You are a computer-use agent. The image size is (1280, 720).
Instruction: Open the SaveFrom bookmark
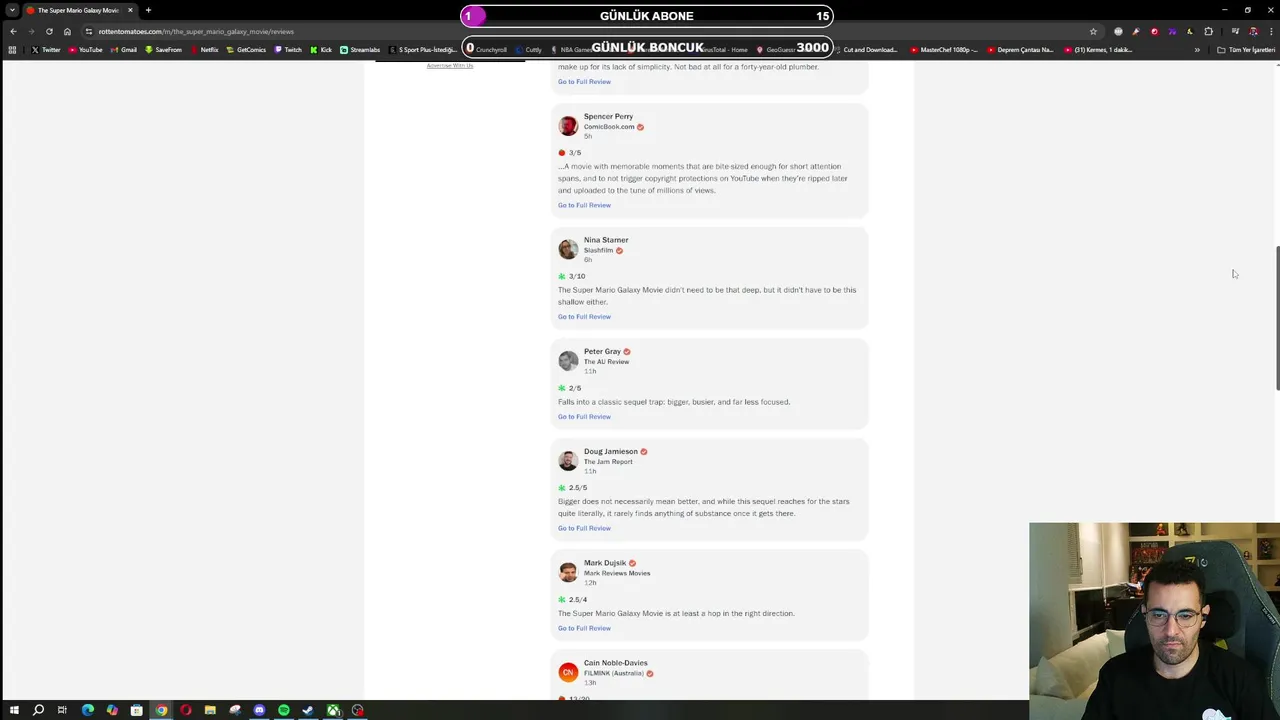tap(163, 49)
